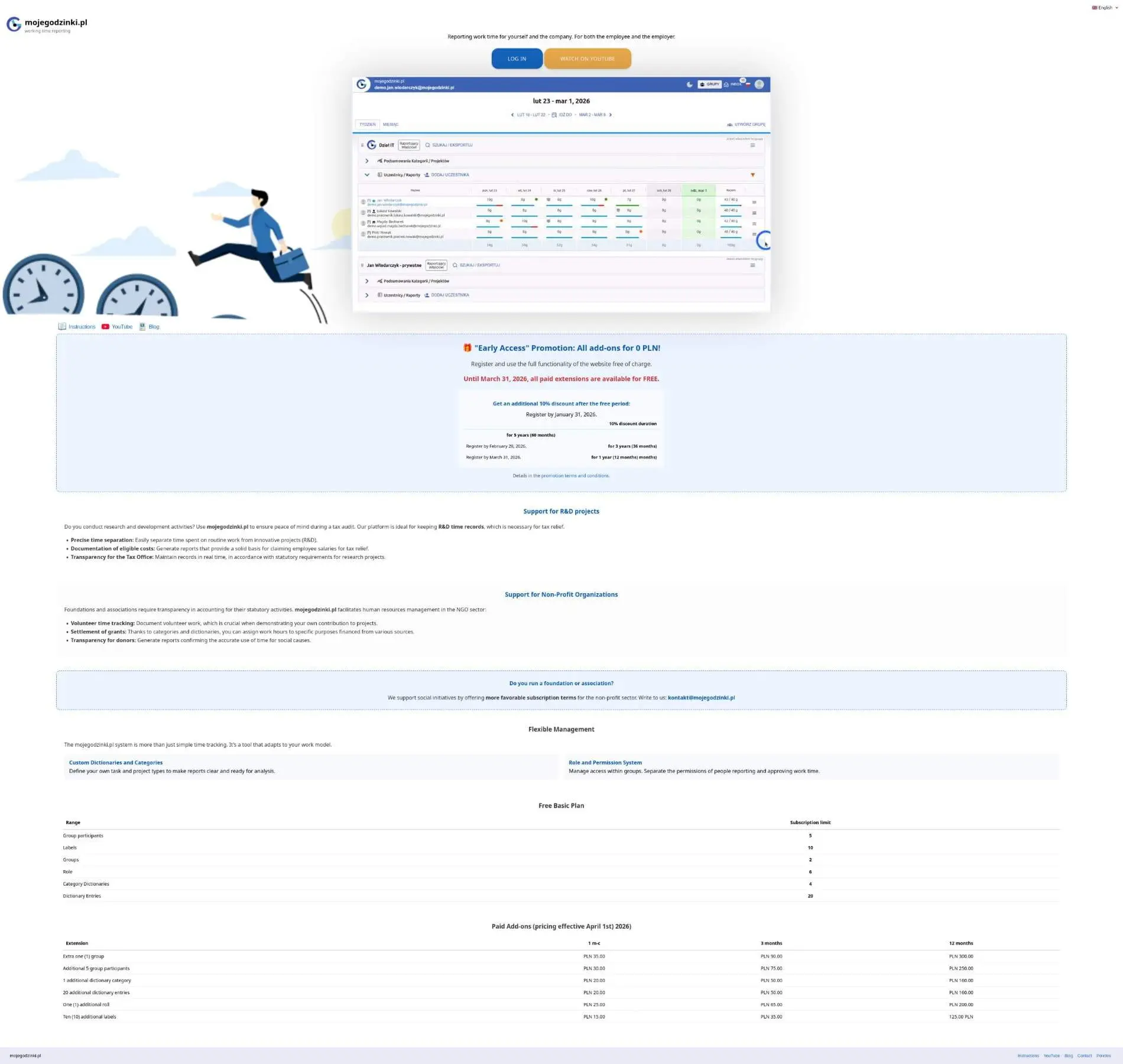Image resolution: width=1123 pixels, height=1064 pixels.
Task: Click the footer Blog link
Action: (1068, 1056)
